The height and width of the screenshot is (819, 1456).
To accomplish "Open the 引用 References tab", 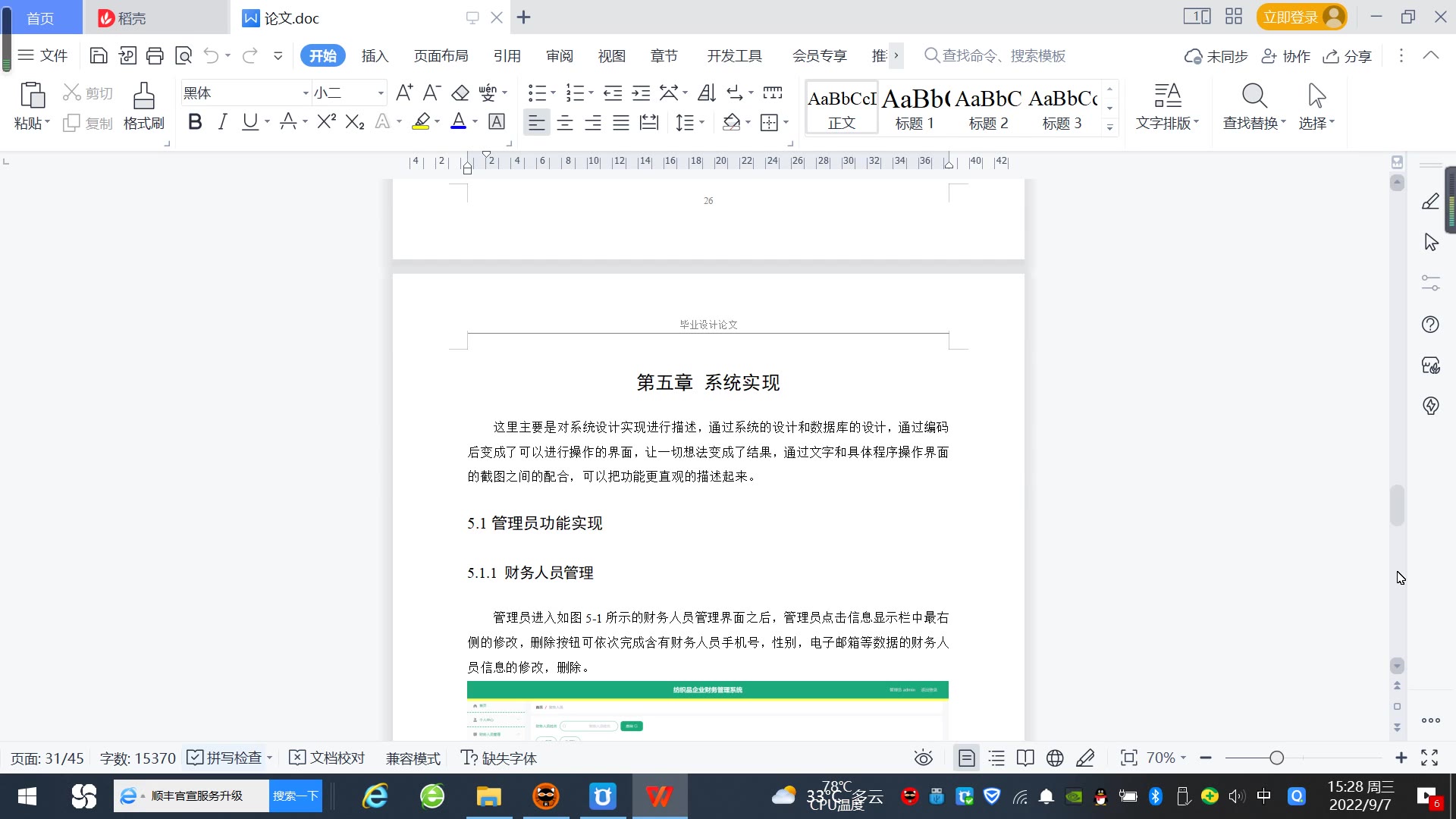I will coord(507,55).
